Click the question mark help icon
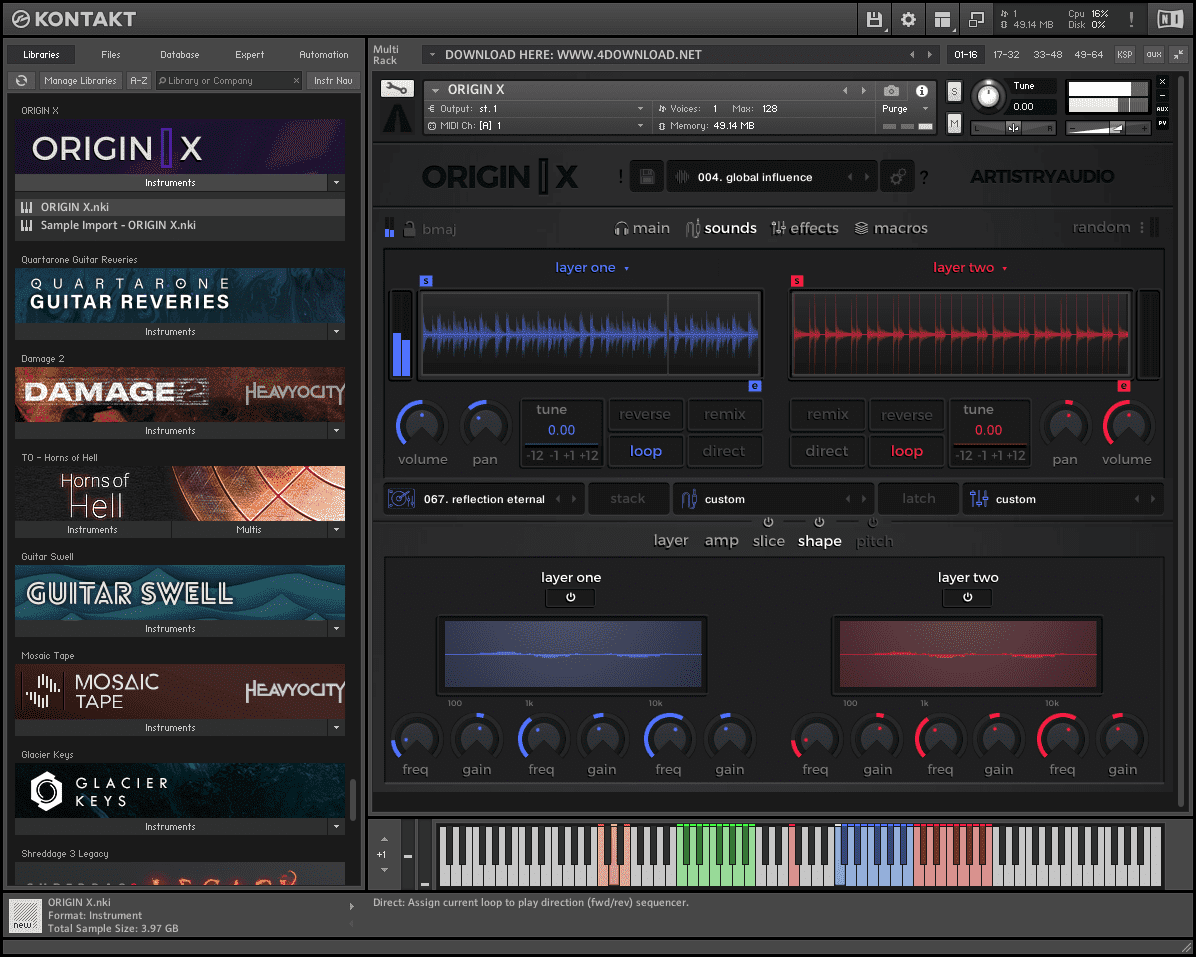 924,178
